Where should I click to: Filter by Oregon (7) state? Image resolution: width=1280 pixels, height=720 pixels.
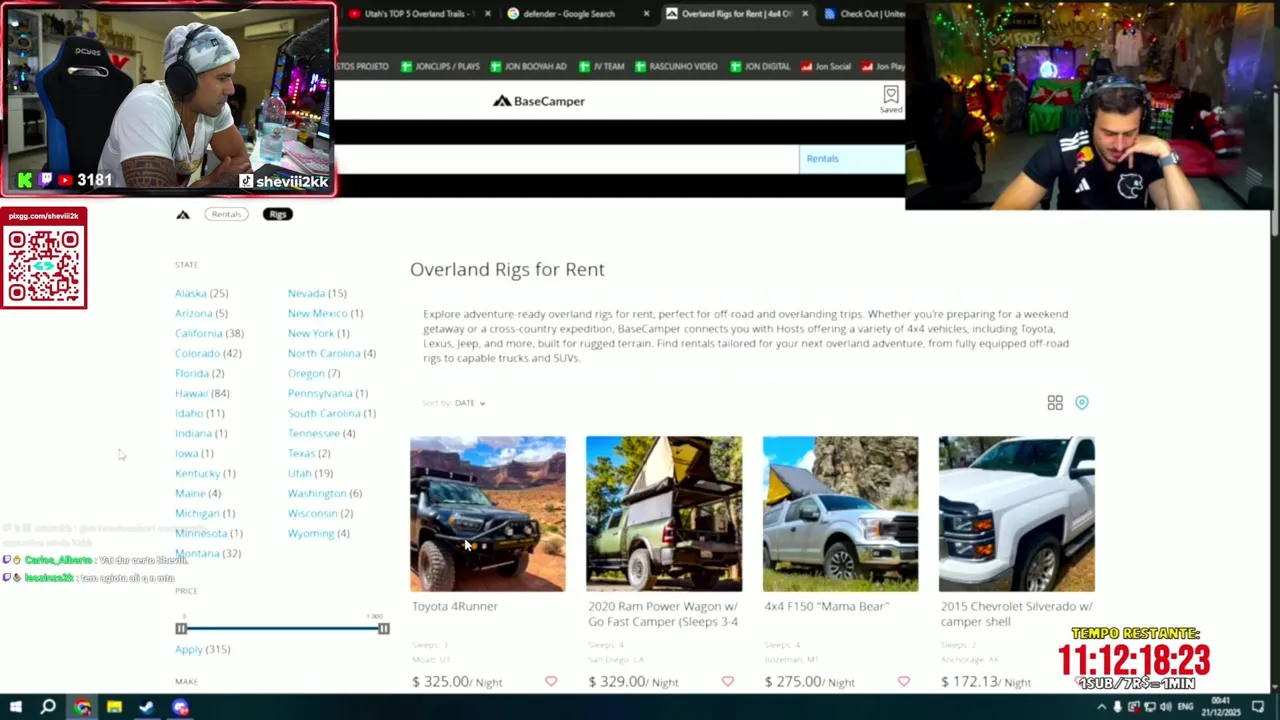coord(314,373)
